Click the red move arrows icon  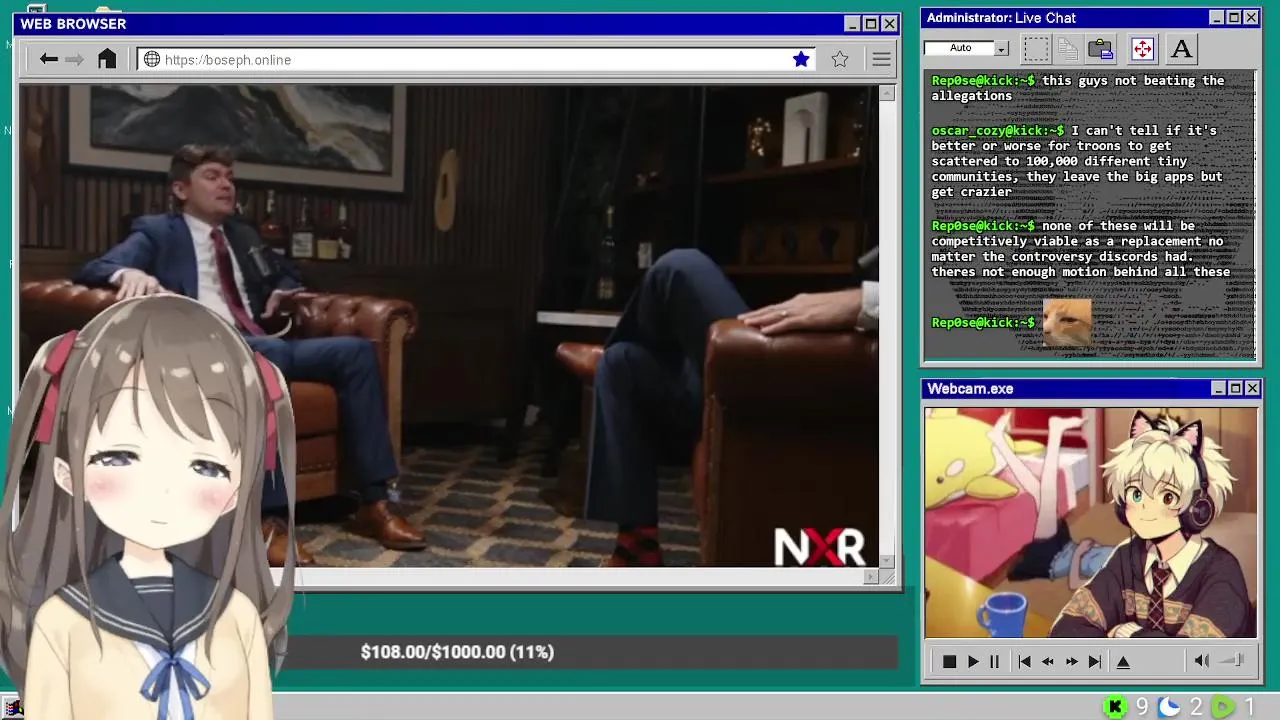coord(1142,48)
